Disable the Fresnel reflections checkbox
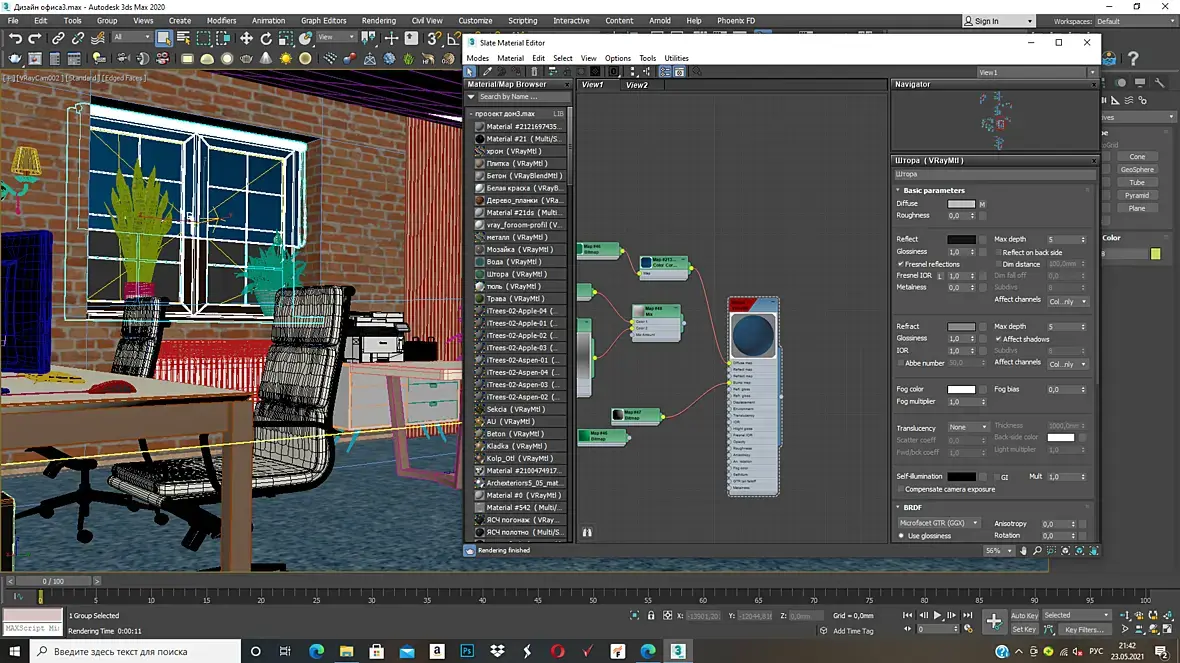This screenshot has width=1180, height=663. pos(901,264)
